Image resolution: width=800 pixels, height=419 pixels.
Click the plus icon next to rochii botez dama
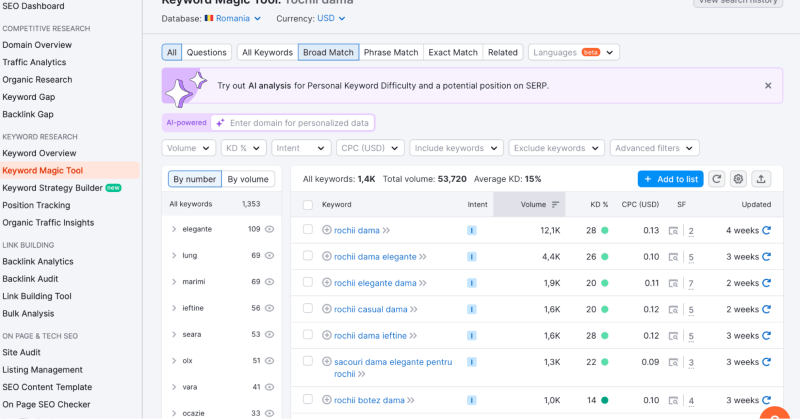[x=327, y=400]
